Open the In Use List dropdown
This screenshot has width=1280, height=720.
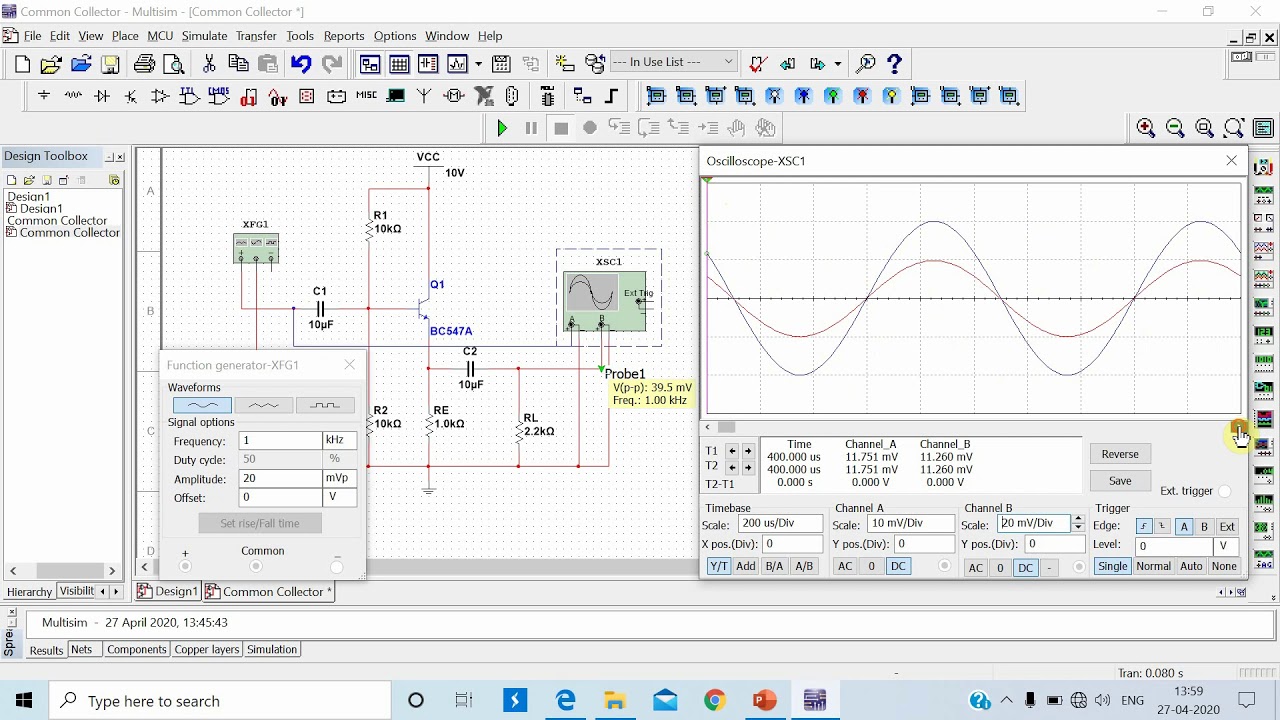[728, 62]
